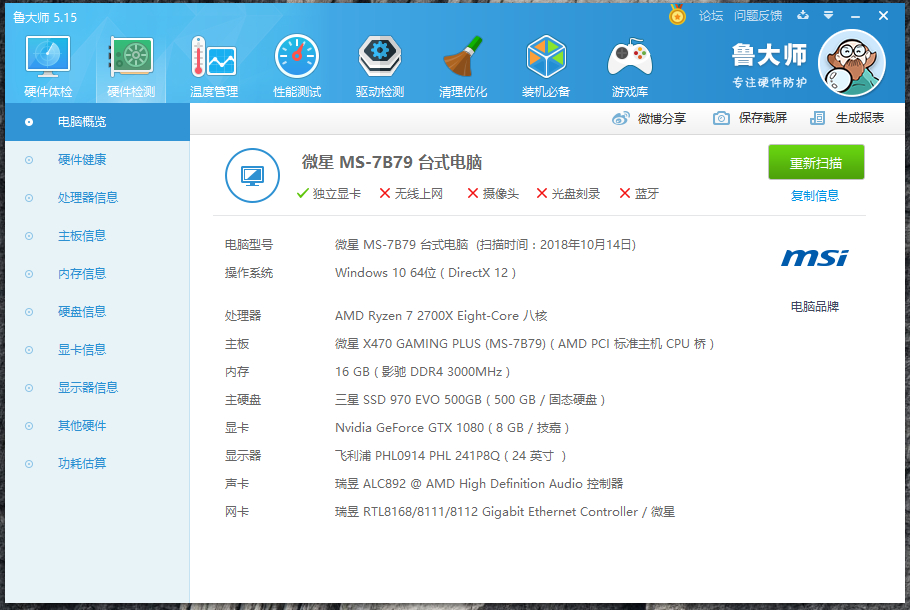Open 问题反馈 feedback link
Screen dimensions: 910x610
(x=758, y=16)
